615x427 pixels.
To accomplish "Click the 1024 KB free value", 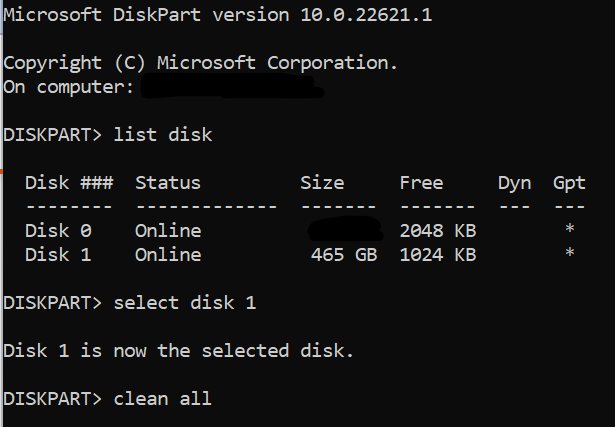I will tap(437, 255).
